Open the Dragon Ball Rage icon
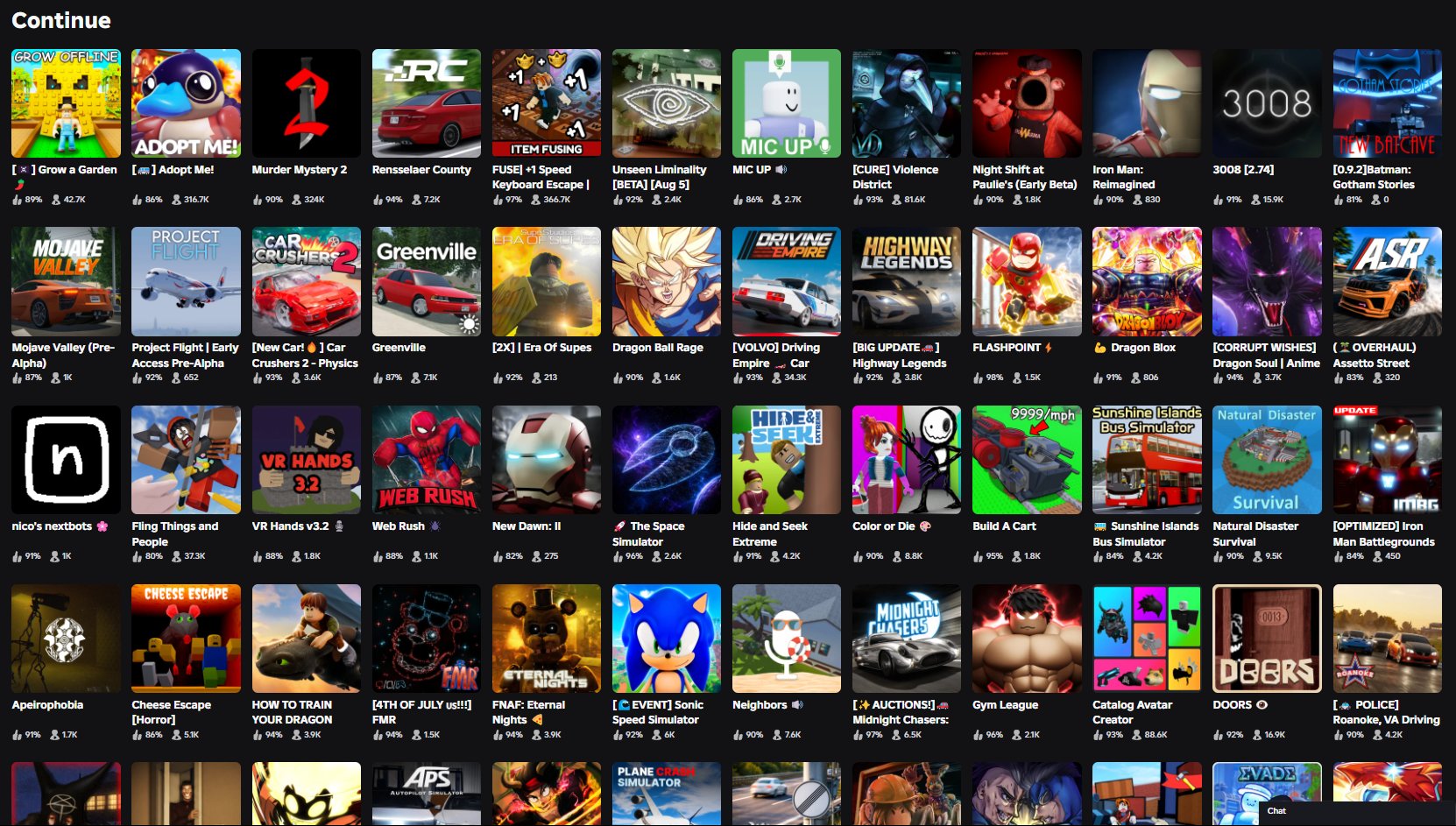1456x826 pixels. tap(666, 281)
